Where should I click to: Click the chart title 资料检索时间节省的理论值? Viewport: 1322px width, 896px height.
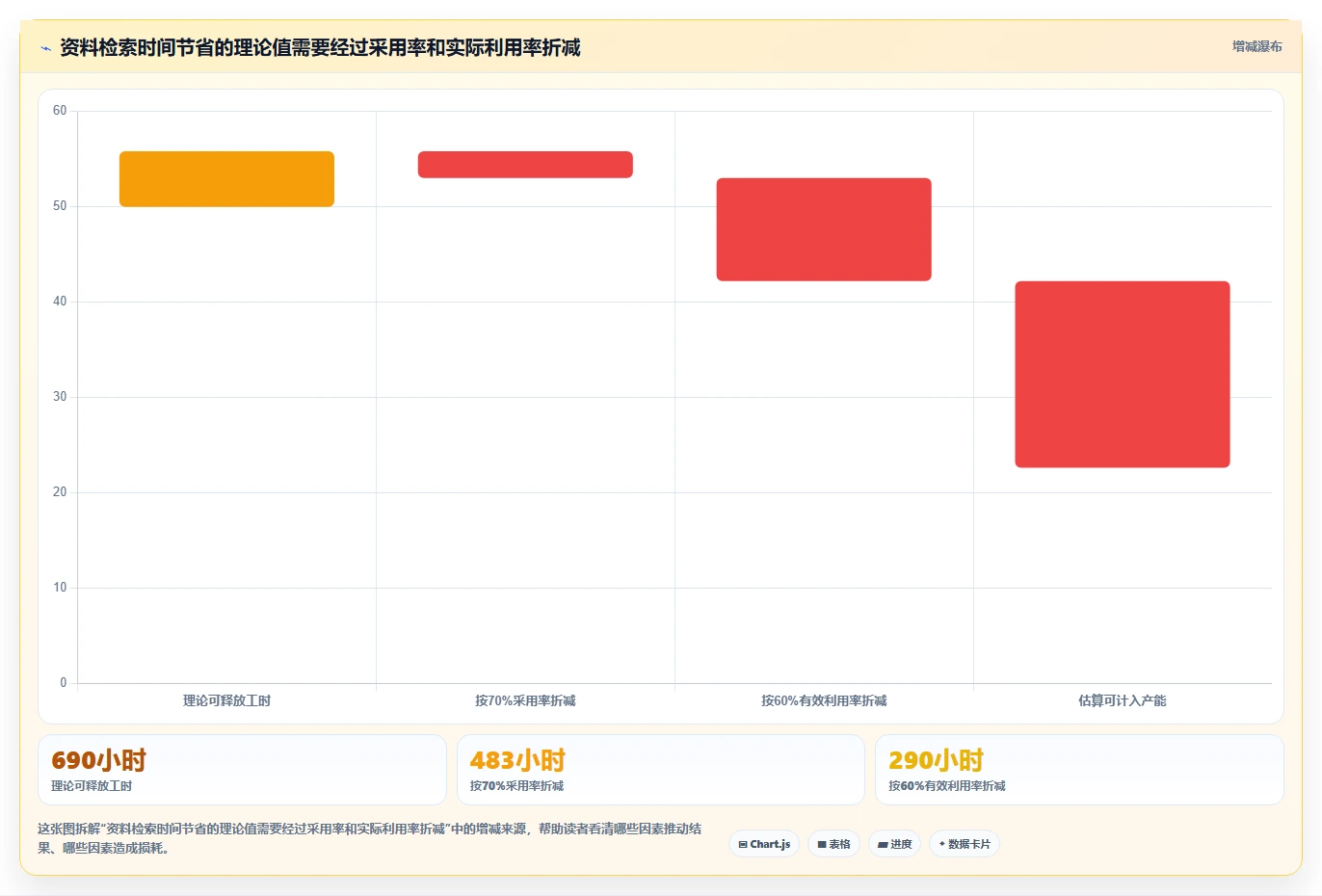[x=320, y=47]
